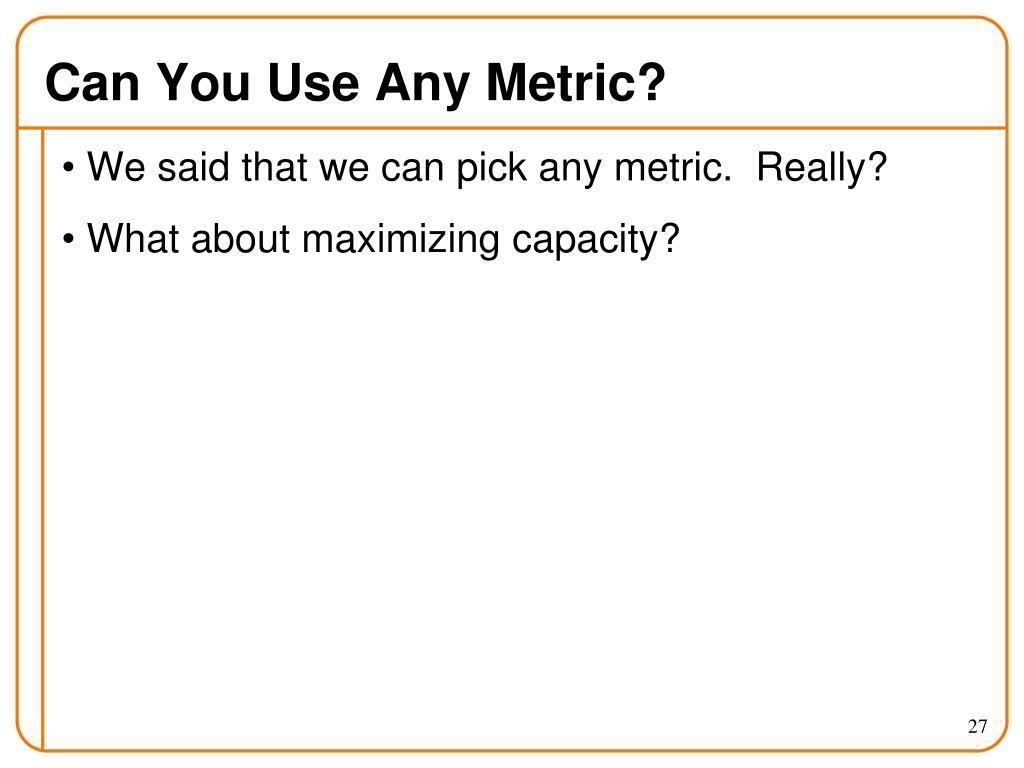Click the word 'Metric?' in the title
The width and height of the screenshot is (1024, 768).
pyautogui.click(x=576, y=82)
